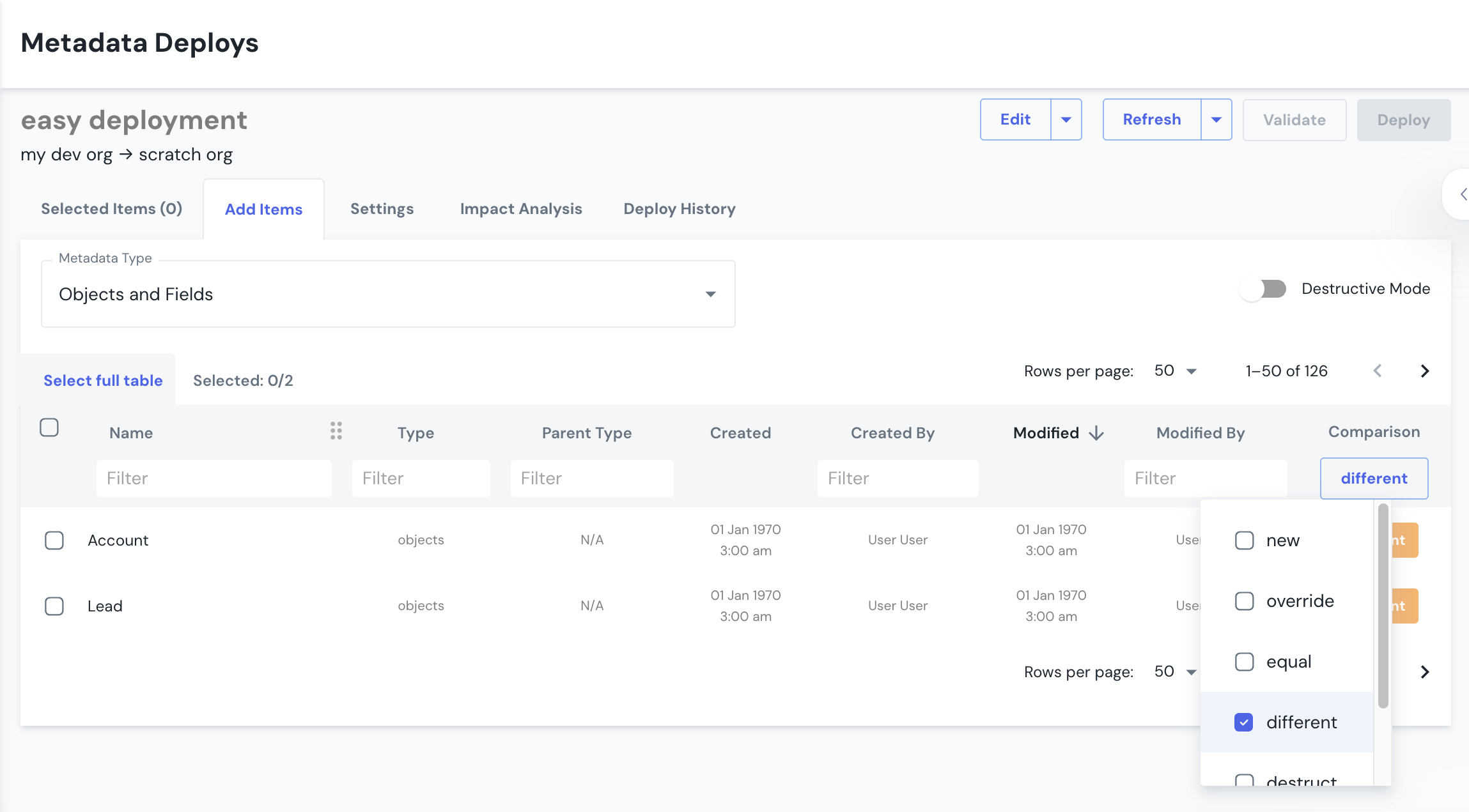The image size is (1469, 812).
Task: Click the Name column filter field
Action: (x=213, y=478)
